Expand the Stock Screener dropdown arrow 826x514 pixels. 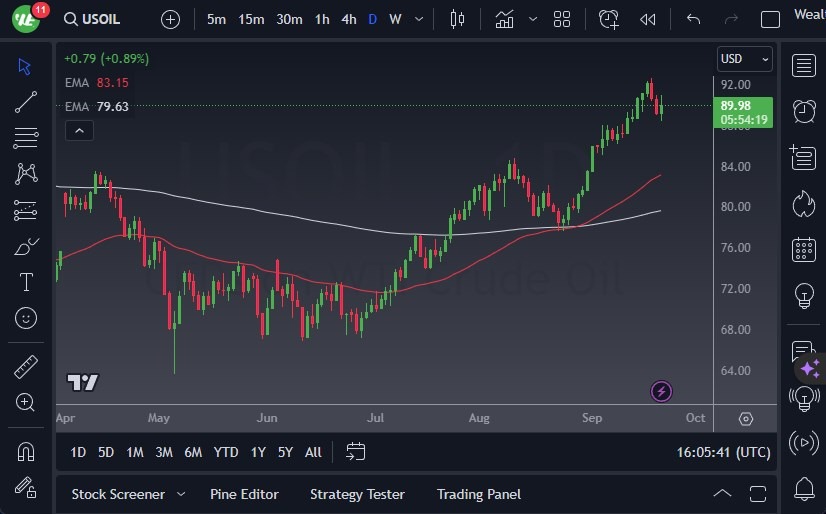(x=181, y=494)
